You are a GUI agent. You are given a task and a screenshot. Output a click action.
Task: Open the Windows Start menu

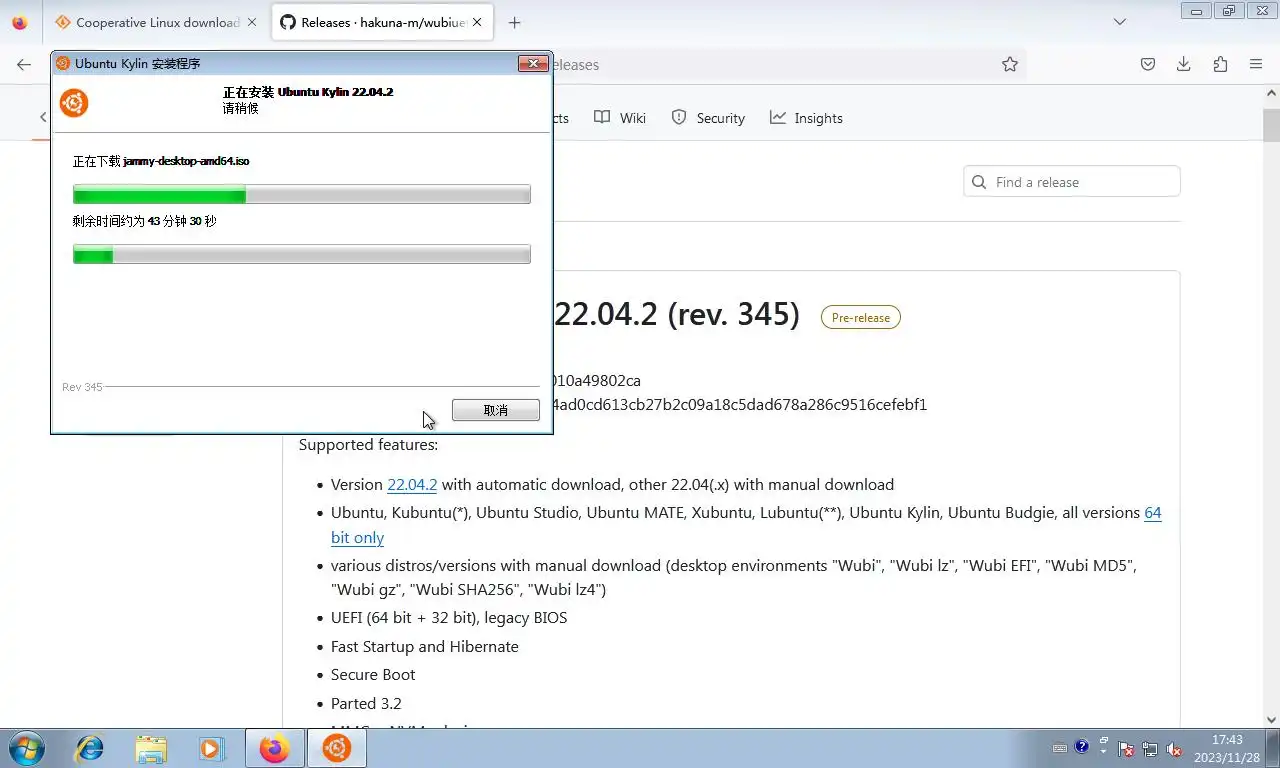(25, 748)
